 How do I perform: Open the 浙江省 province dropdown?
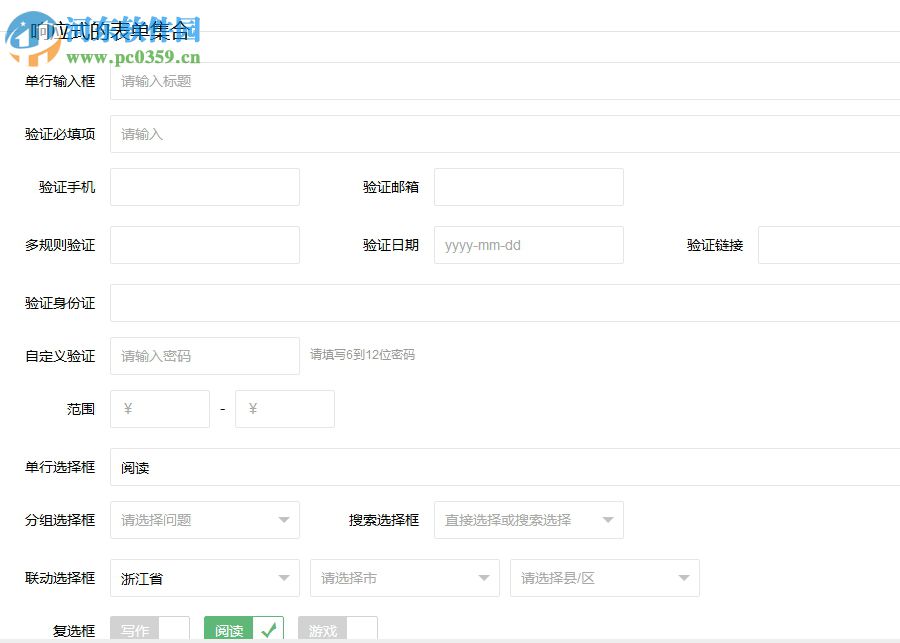pyautogui.click(x=205, y=578)
